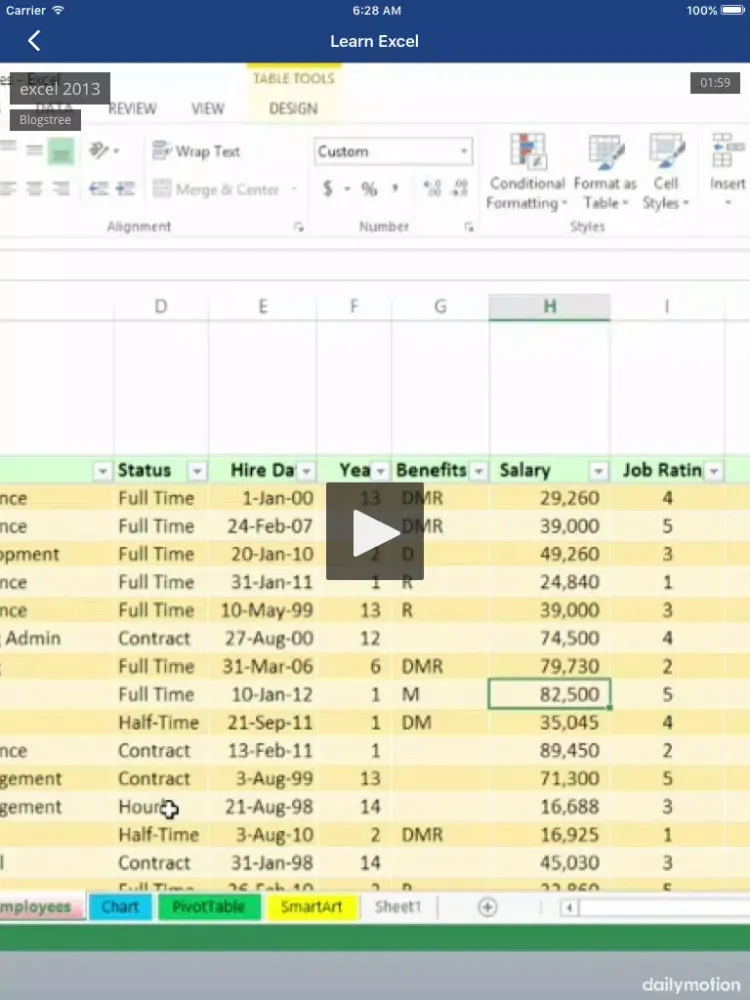Click the align right icon

coord(61,189)
